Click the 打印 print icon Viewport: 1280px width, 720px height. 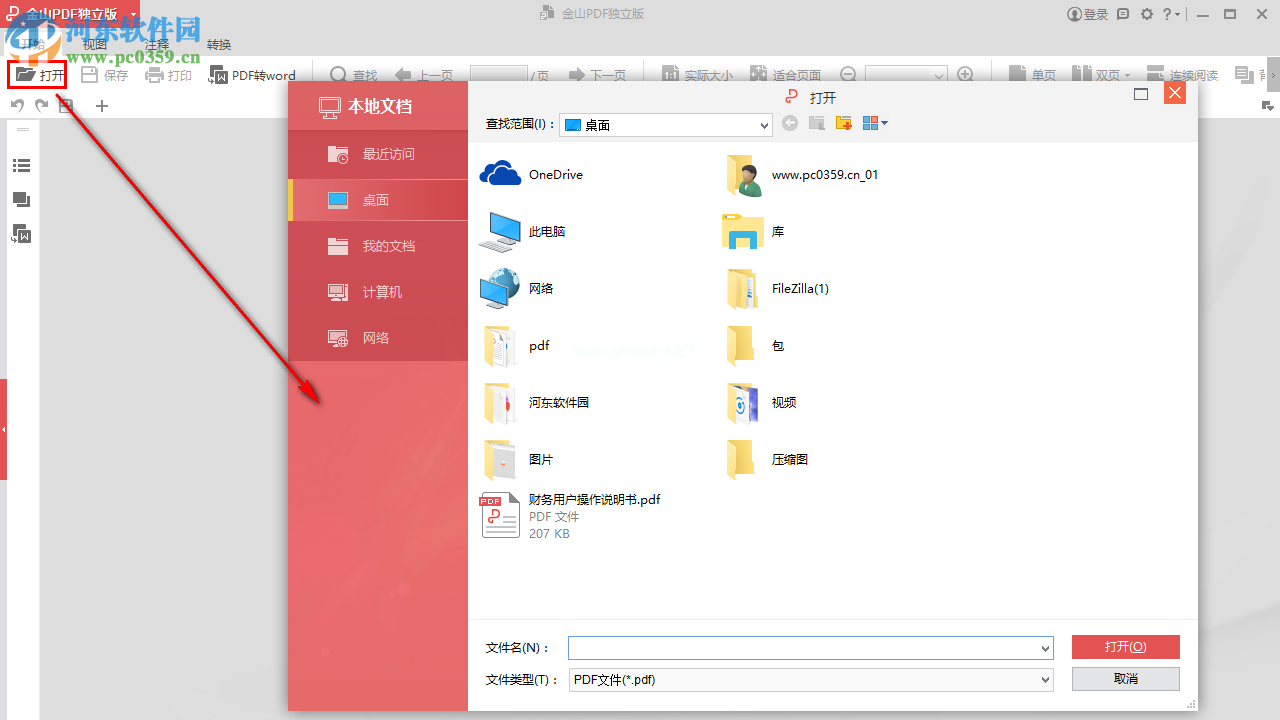click(x=154, y=75)
